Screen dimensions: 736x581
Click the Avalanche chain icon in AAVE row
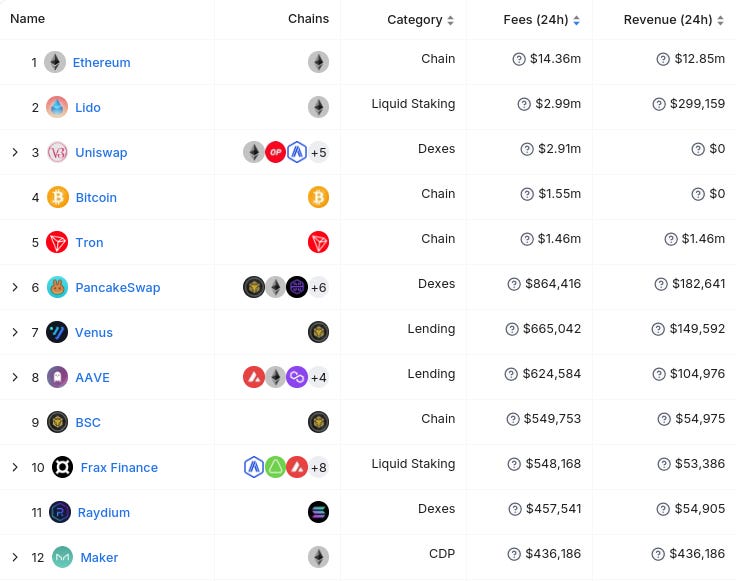[253, 377]
